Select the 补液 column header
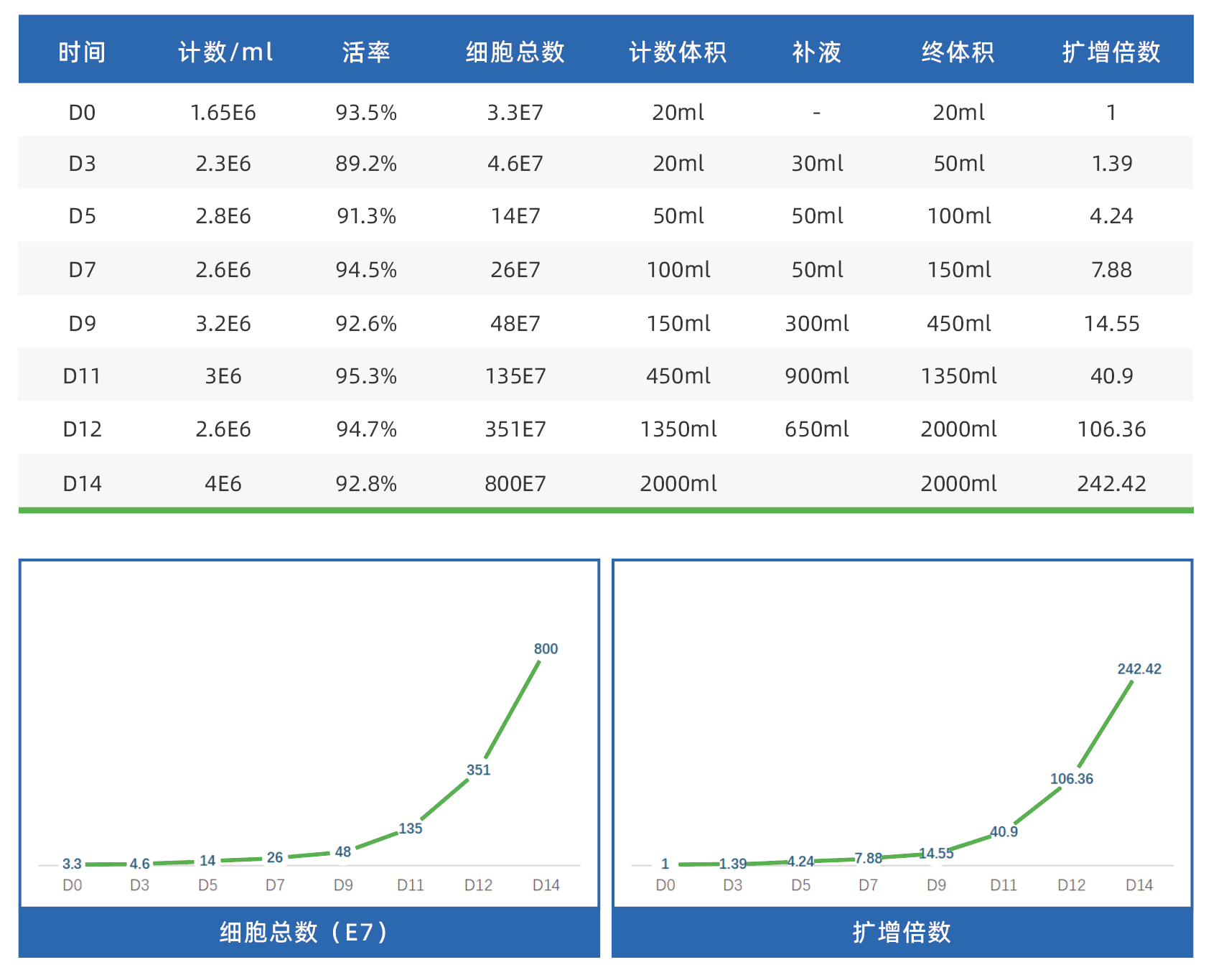The height and width of the screenshot is (980, 1206). tap(816, 52)
